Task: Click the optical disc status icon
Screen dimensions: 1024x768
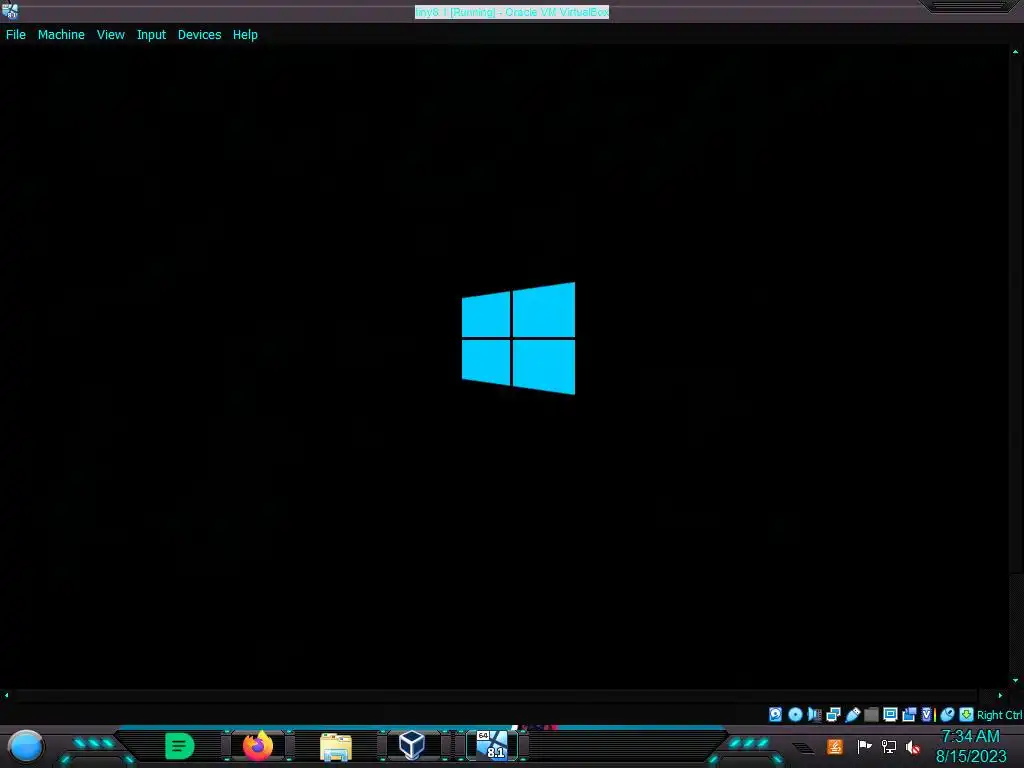Action: (795, 714)
